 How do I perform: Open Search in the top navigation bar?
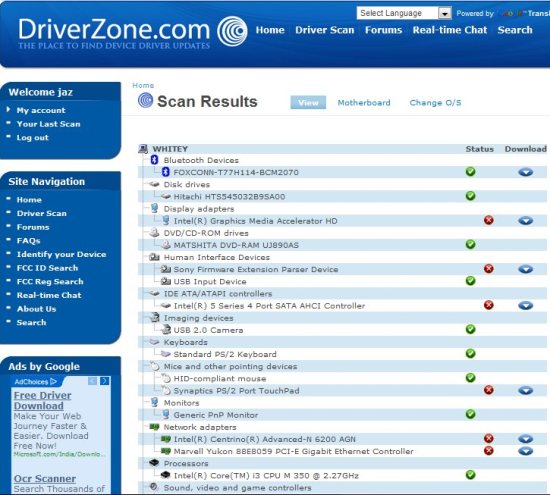point(515,30)
